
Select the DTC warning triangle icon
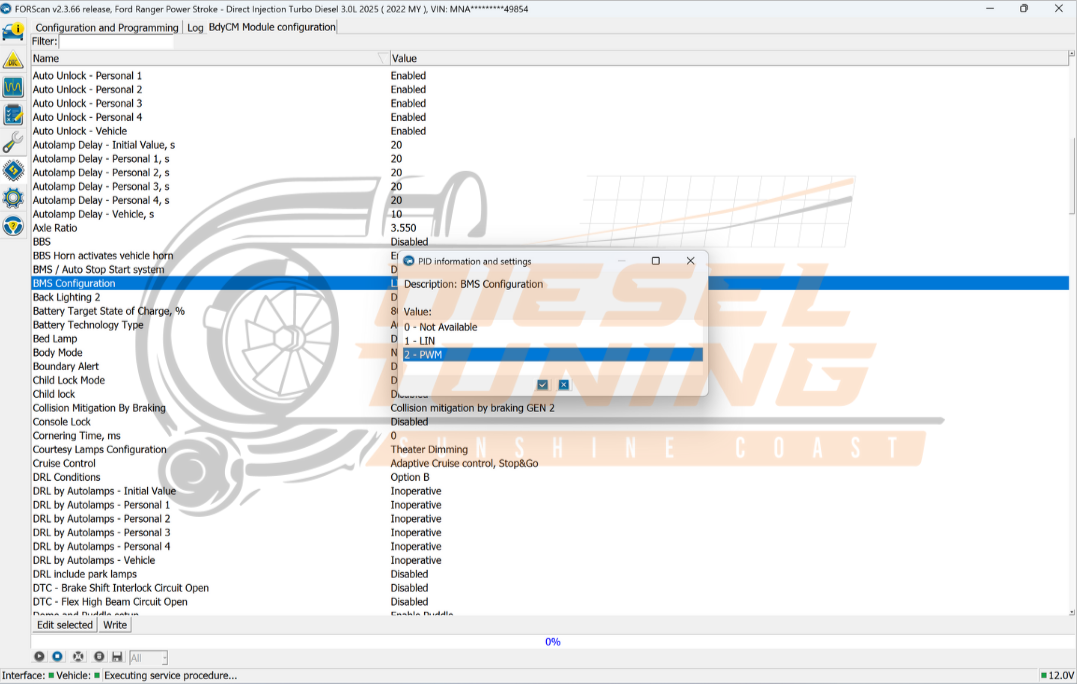pos(13,59)
